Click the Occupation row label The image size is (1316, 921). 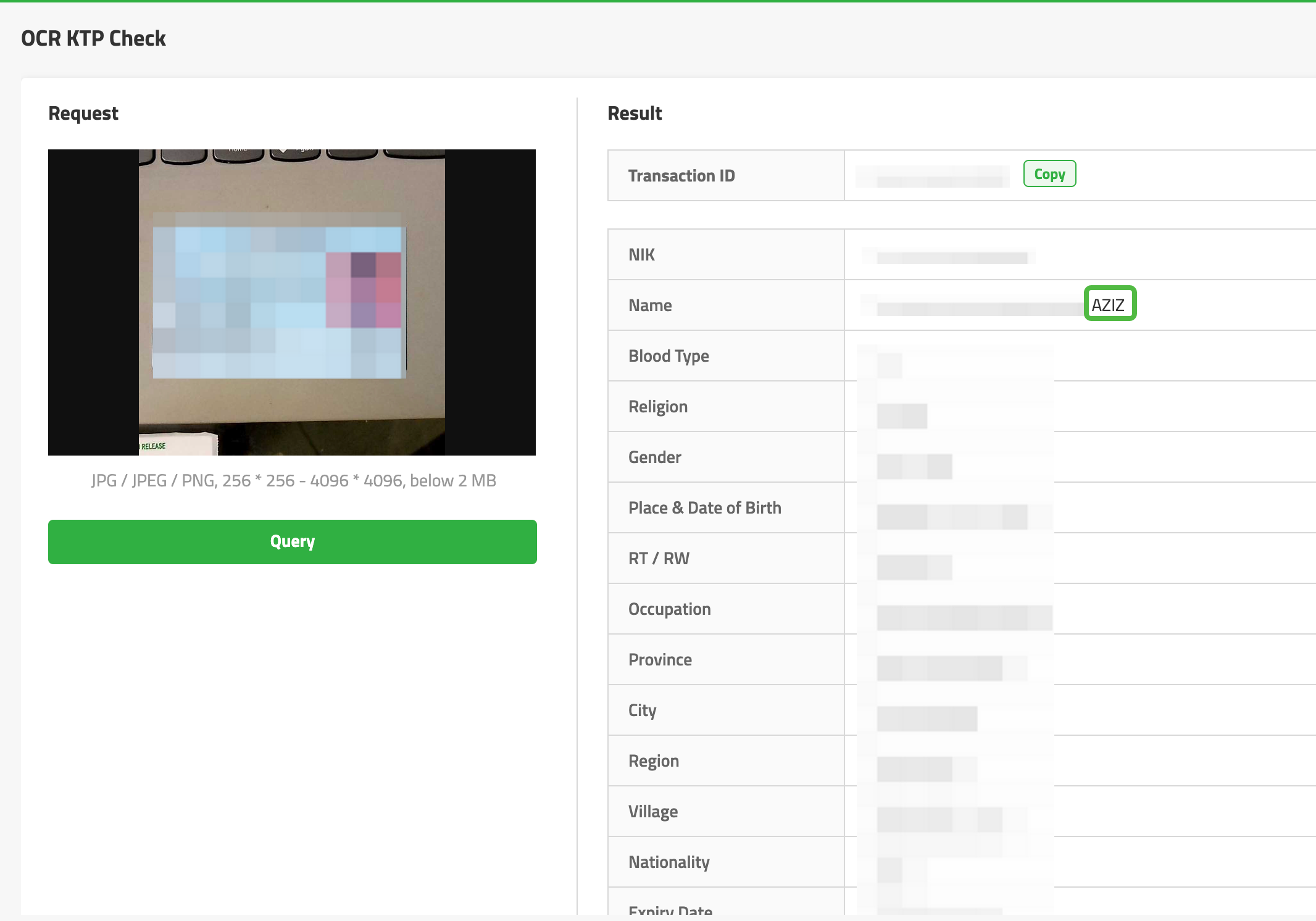coord(669,609)
